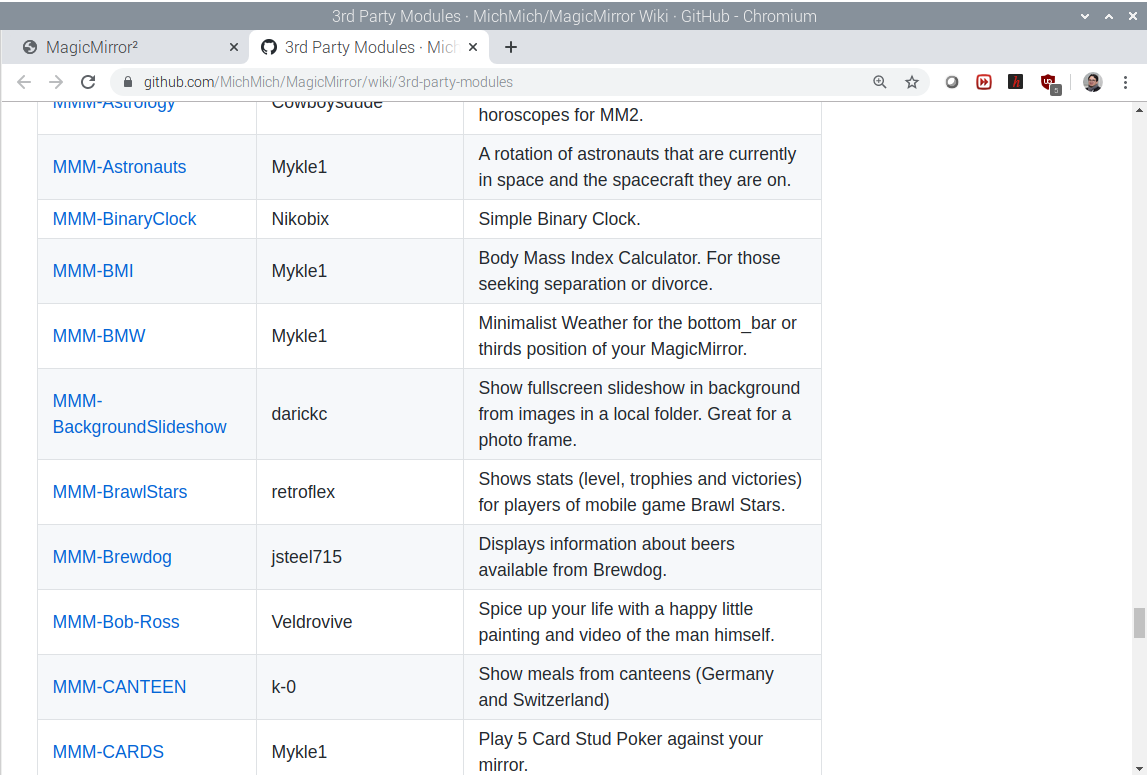1147x777 pixels.
Task: Click the Minimalist Weather description
Action: (637, 336)
